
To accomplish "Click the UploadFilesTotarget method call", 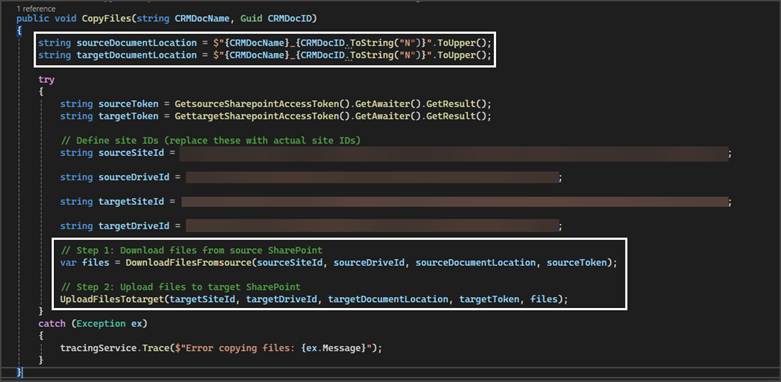I will click(112, 299).
